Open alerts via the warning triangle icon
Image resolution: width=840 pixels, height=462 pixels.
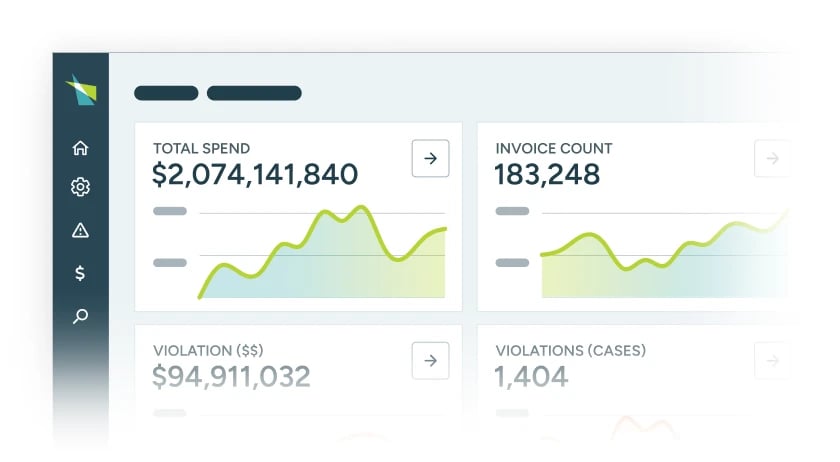80,230
